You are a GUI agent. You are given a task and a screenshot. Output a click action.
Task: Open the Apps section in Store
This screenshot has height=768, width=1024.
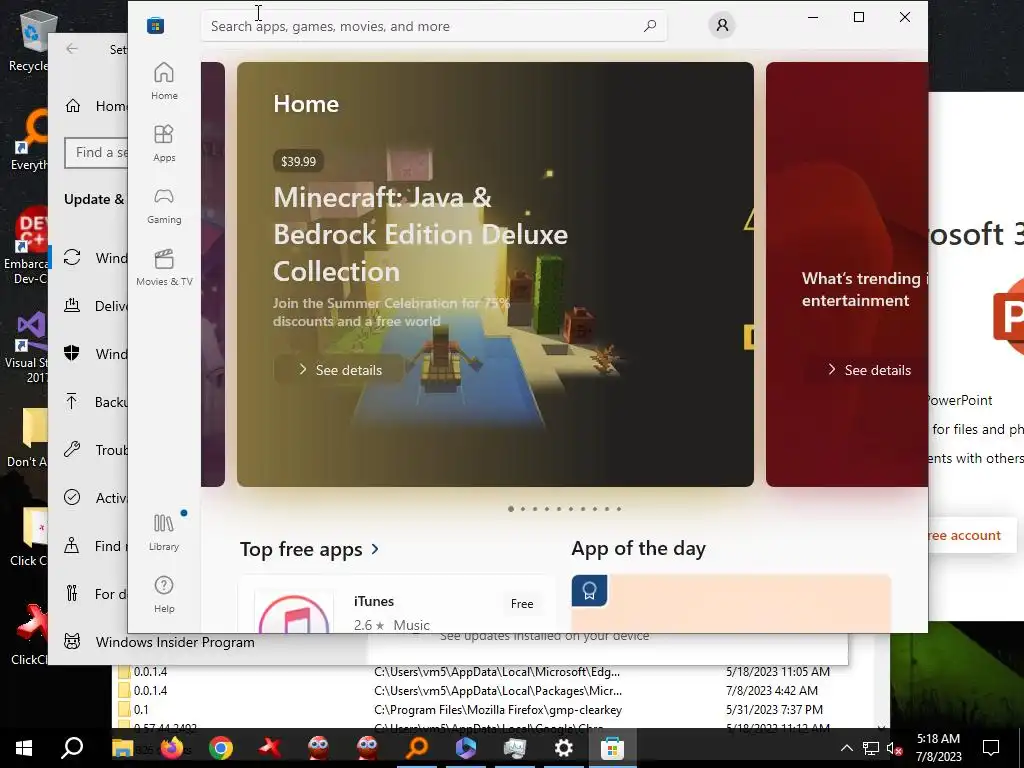(x=164, y=143)
